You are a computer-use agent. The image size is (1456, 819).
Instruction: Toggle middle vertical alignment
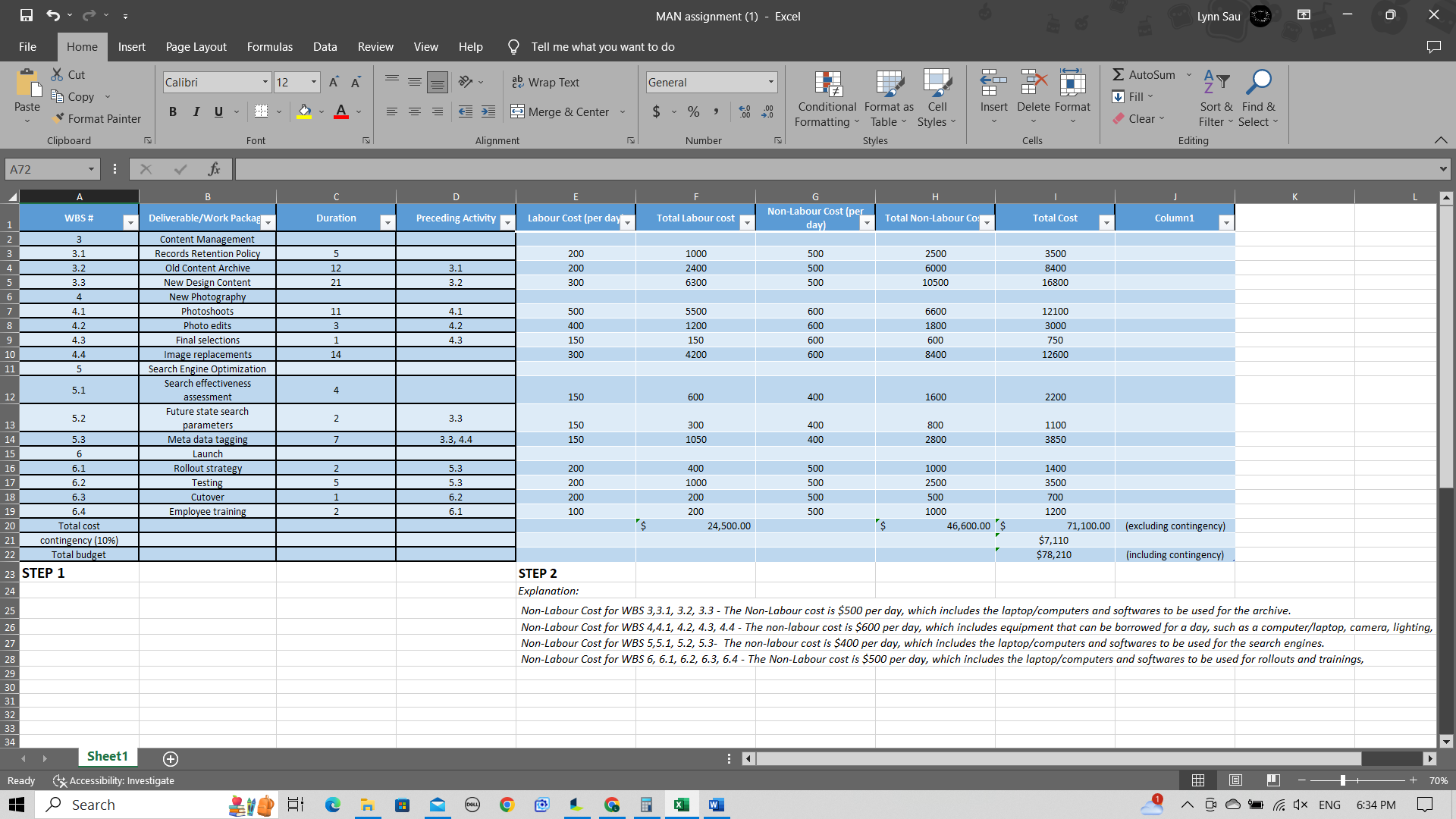point(415,82)
